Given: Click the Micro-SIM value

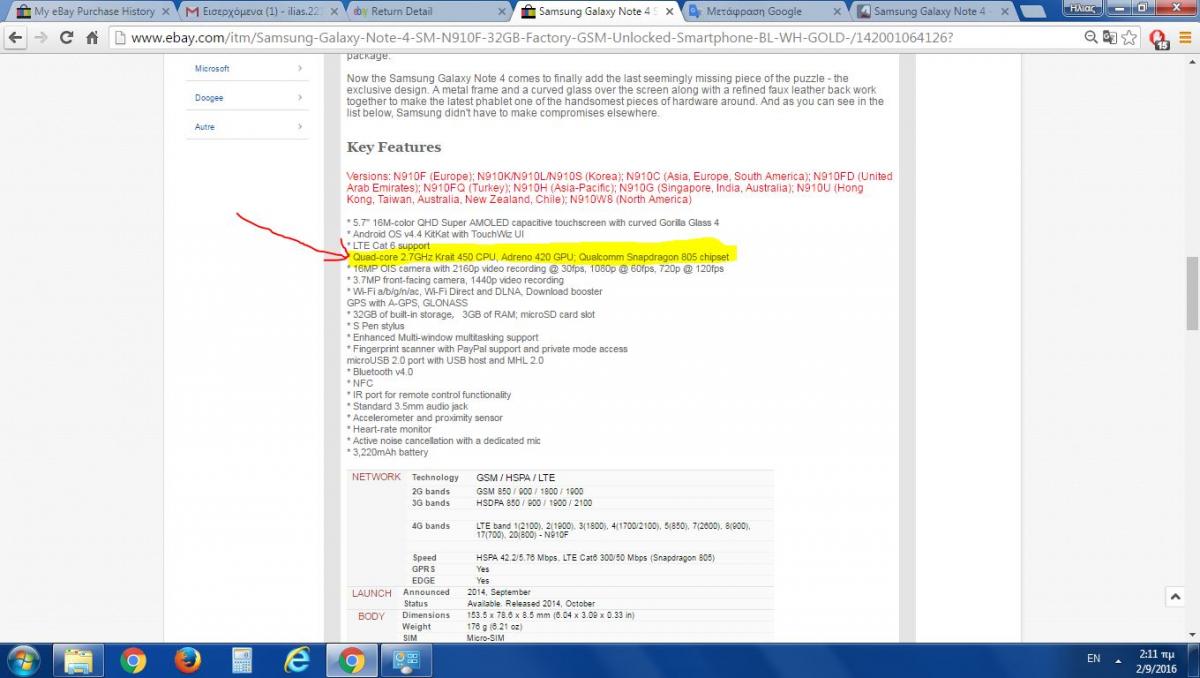Looking at the screenshot, I should 486,638.
